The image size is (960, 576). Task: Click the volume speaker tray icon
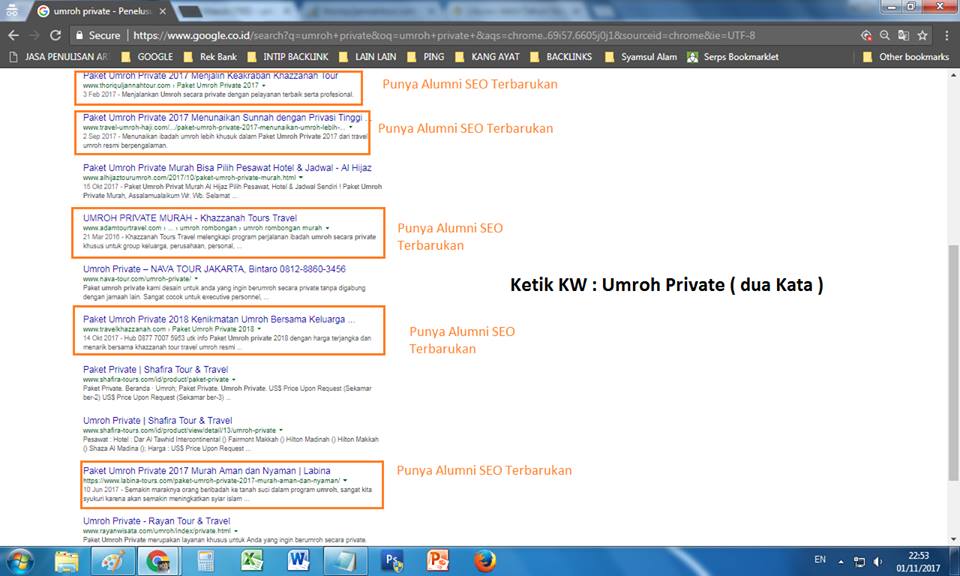878,561
